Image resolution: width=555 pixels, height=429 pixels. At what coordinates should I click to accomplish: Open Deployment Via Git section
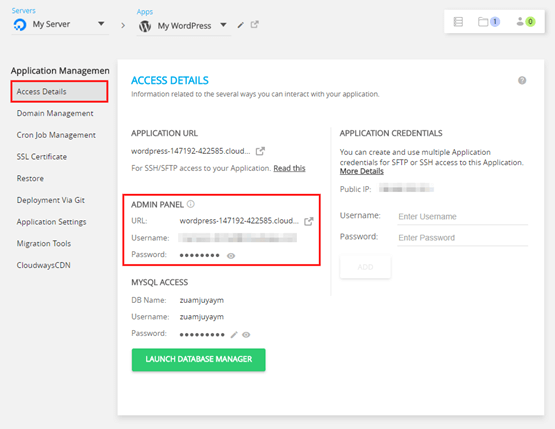[x=51, y=200]
